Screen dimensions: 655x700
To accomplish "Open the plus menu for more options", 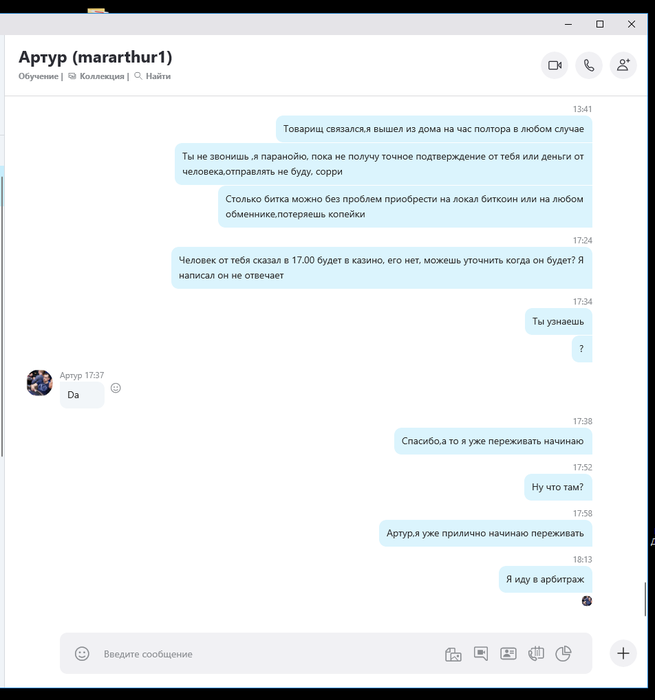I will [x=623, y=653].
